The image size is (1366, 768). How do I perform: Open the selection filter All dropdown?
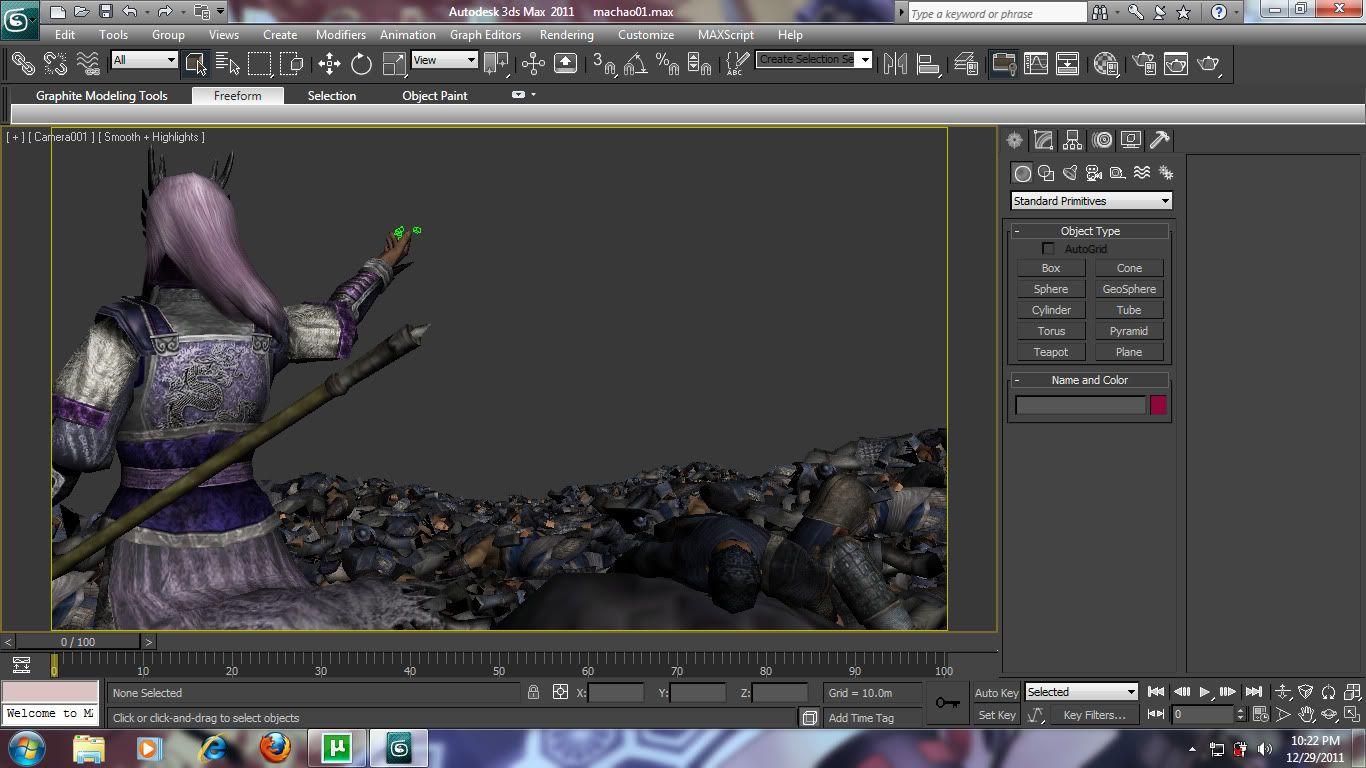tap(144, 60)
